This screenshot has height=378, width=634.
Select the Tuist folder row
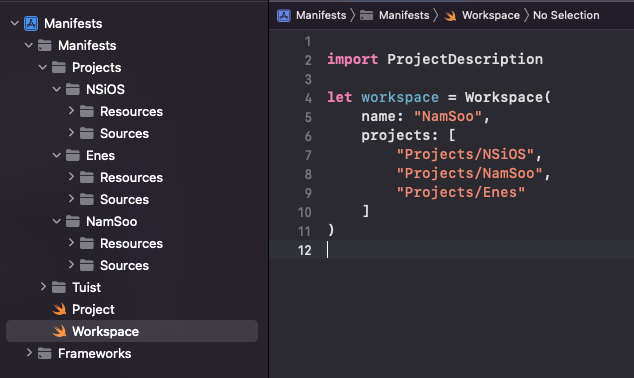pyautogui.click(x=132, y=287)
